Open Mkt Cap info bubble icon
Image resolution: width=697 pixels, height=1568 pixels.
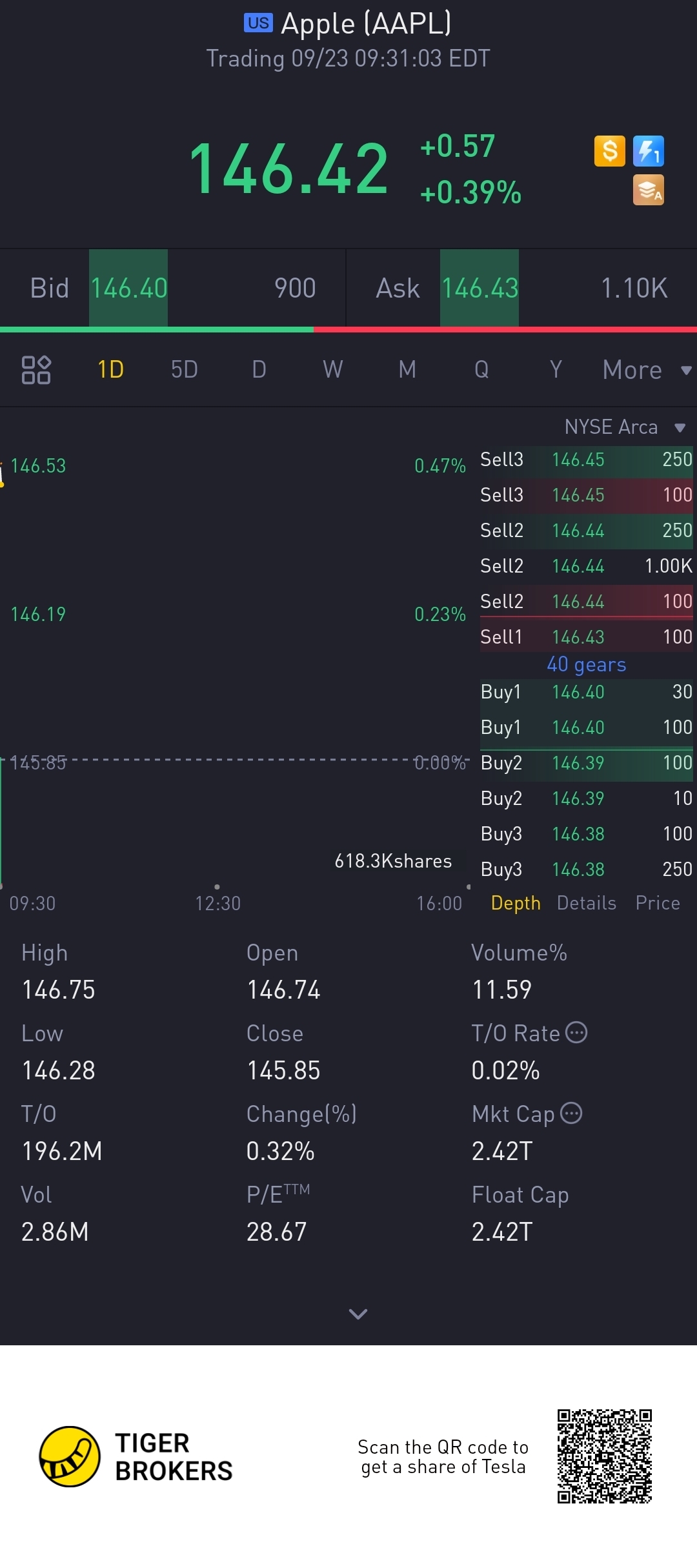coord(571,1113)
